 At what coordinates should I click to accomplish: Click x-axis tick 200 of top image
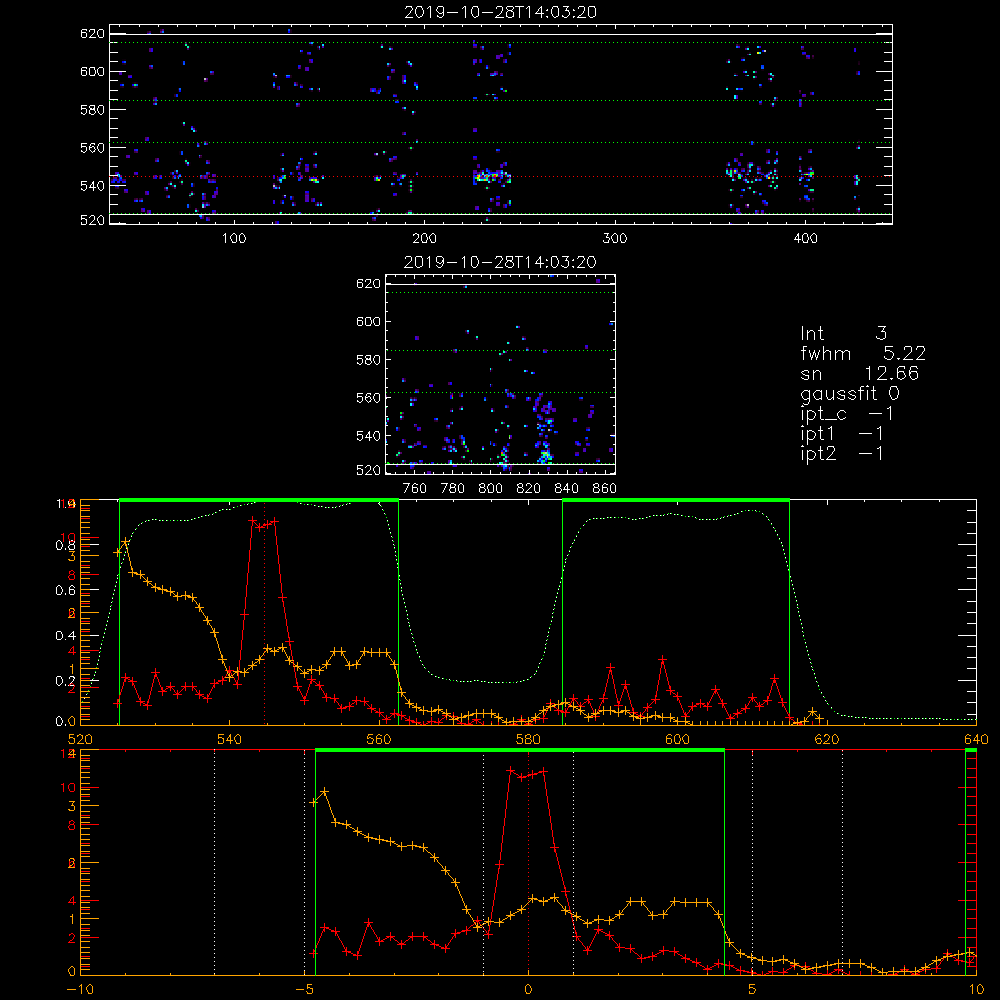tap(424, 239)
